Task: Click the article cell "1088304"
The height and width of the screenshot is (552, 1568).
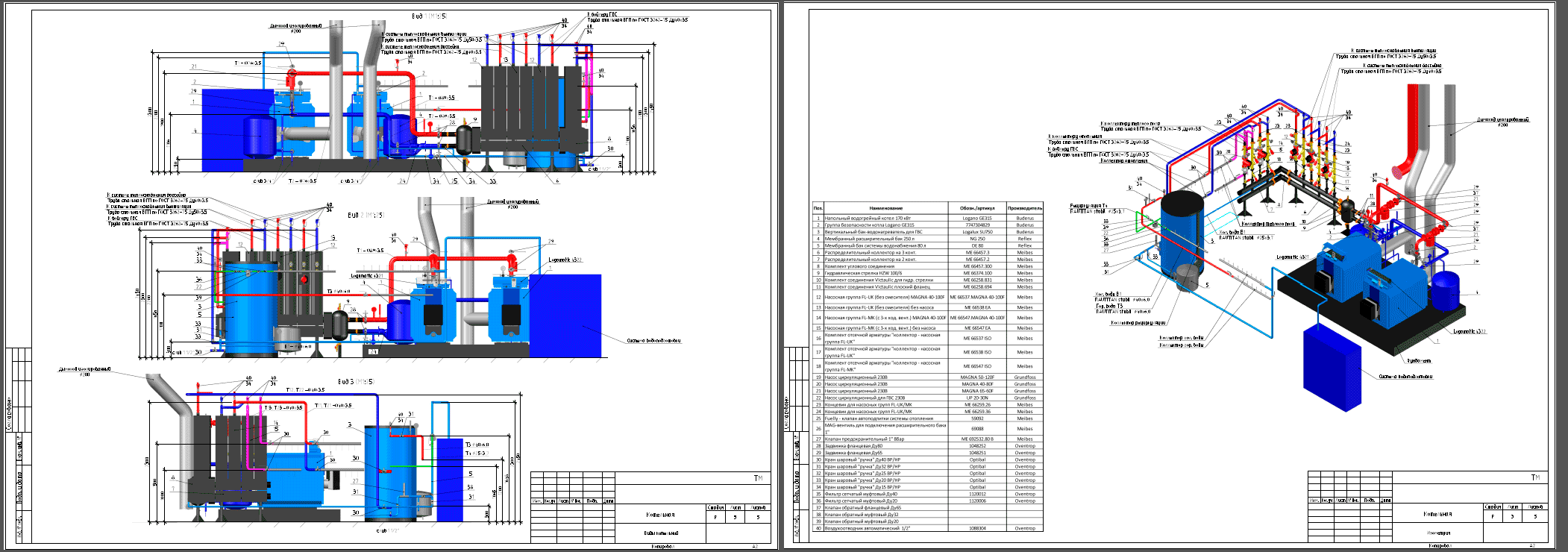Action: coord(977,528)
